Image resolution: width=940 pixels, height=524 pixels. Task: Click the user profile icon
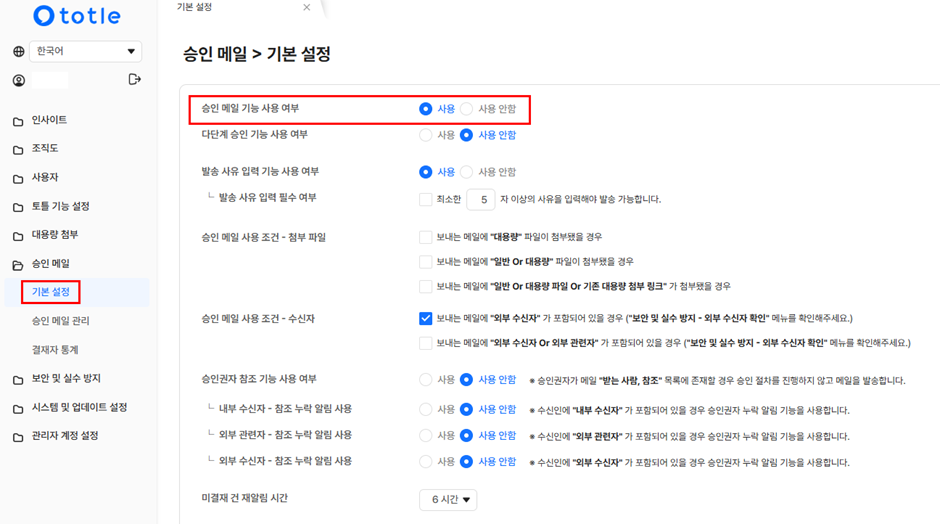click(x=18, y=80)
